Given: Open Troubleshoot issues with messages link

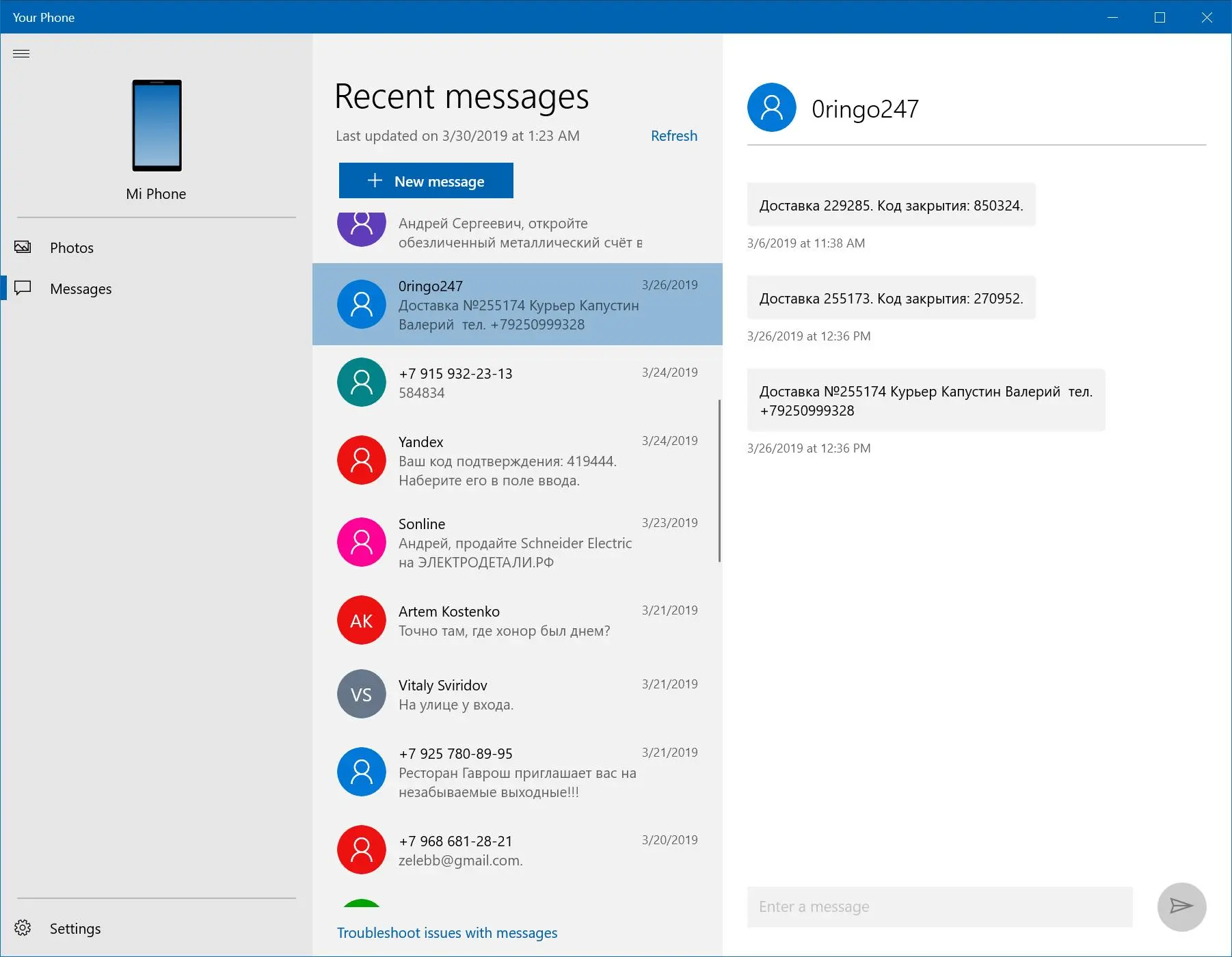Looking at the screenshot, I should [447, 932].
